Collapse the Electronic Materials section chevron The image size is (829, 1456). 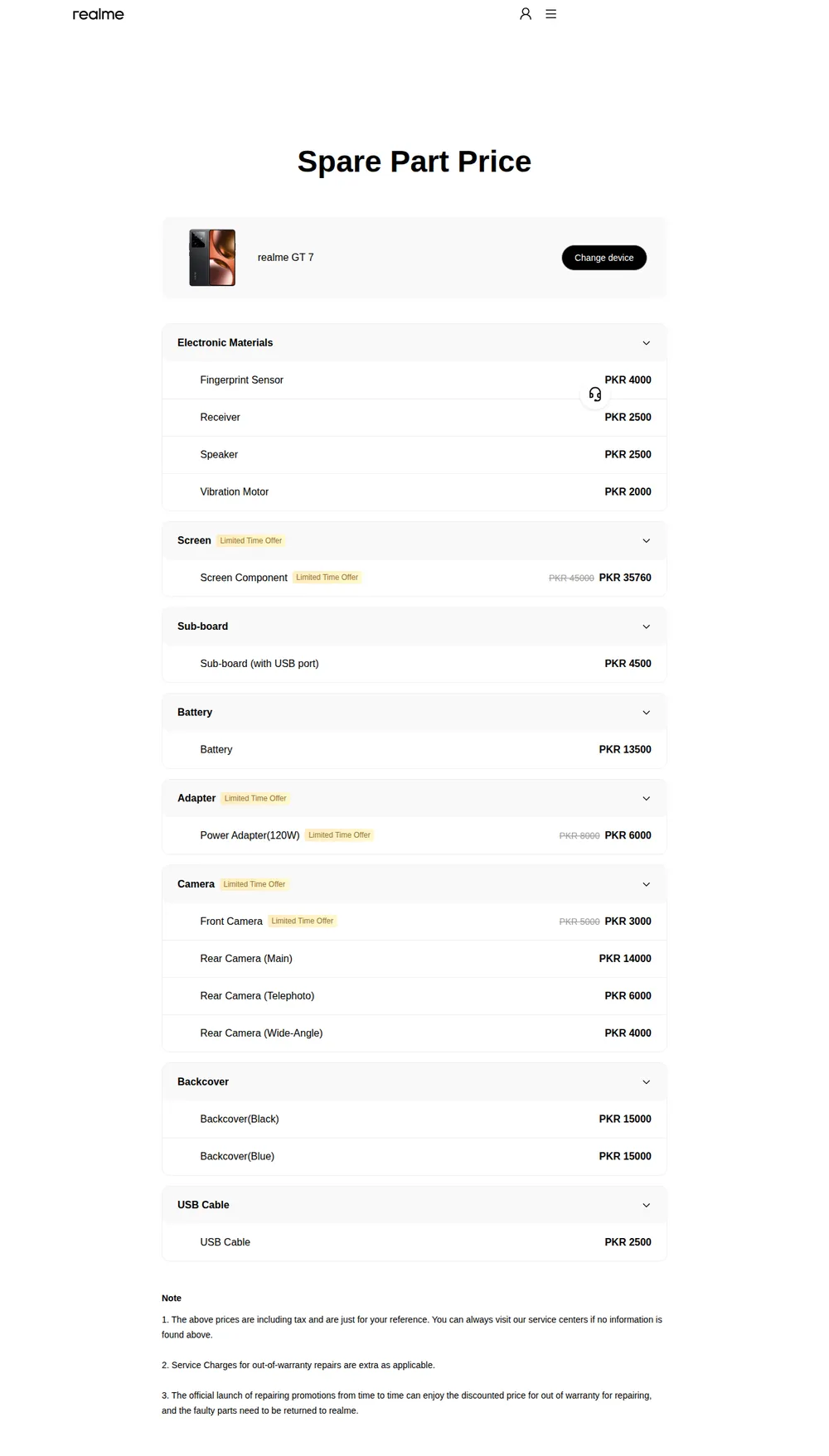647,343
